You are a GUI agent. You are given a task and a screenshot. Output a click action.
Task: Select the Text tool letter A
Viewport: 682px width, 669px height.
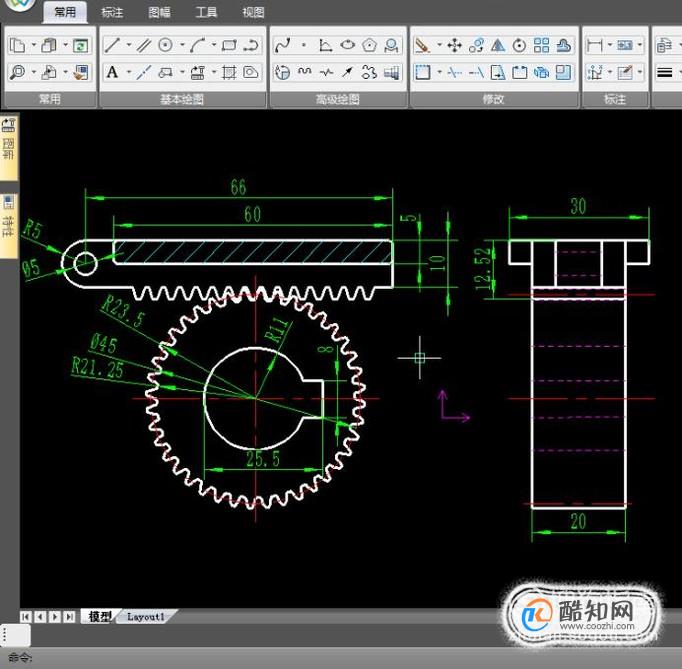(x=112, y=72)
